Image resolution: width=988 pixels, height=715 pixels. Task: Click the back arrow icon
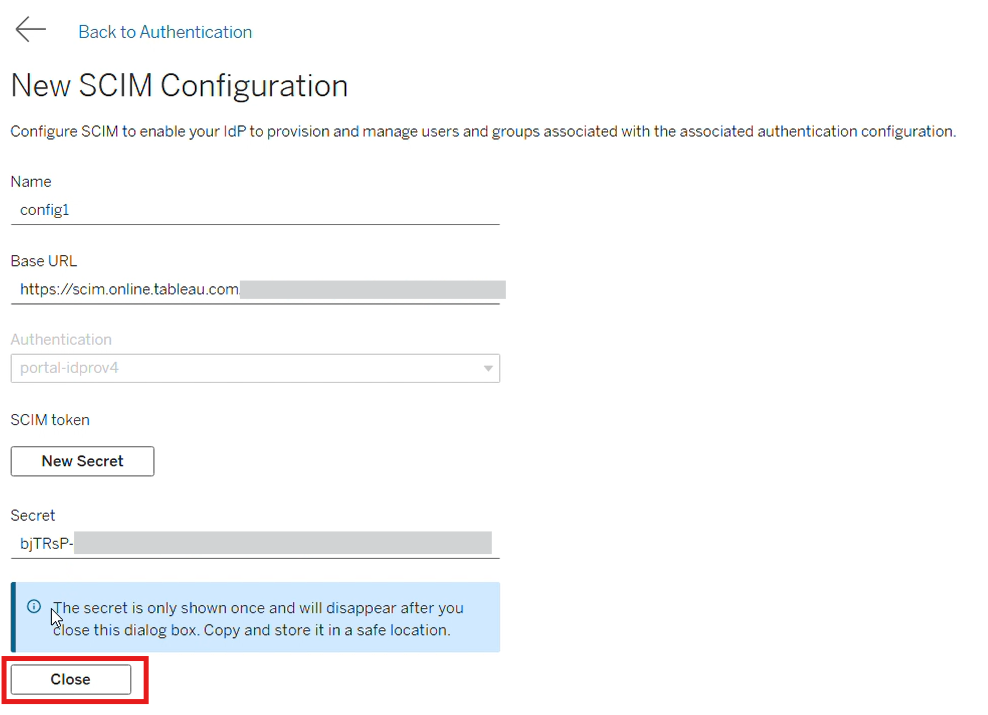click(x=30, y=30)
